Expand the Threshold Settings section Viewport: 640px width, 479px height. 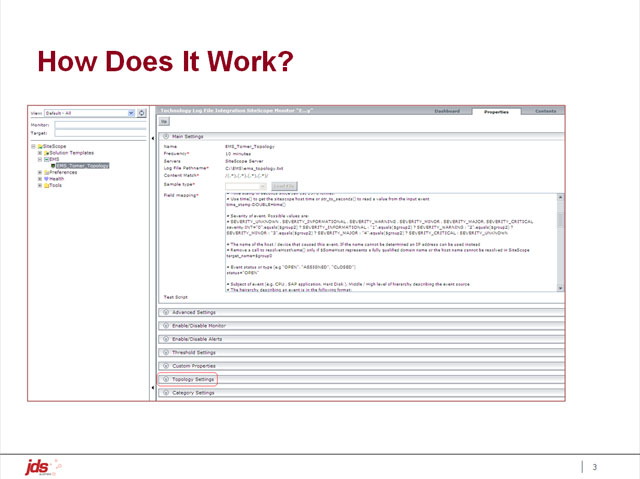(x=166, y=353)
